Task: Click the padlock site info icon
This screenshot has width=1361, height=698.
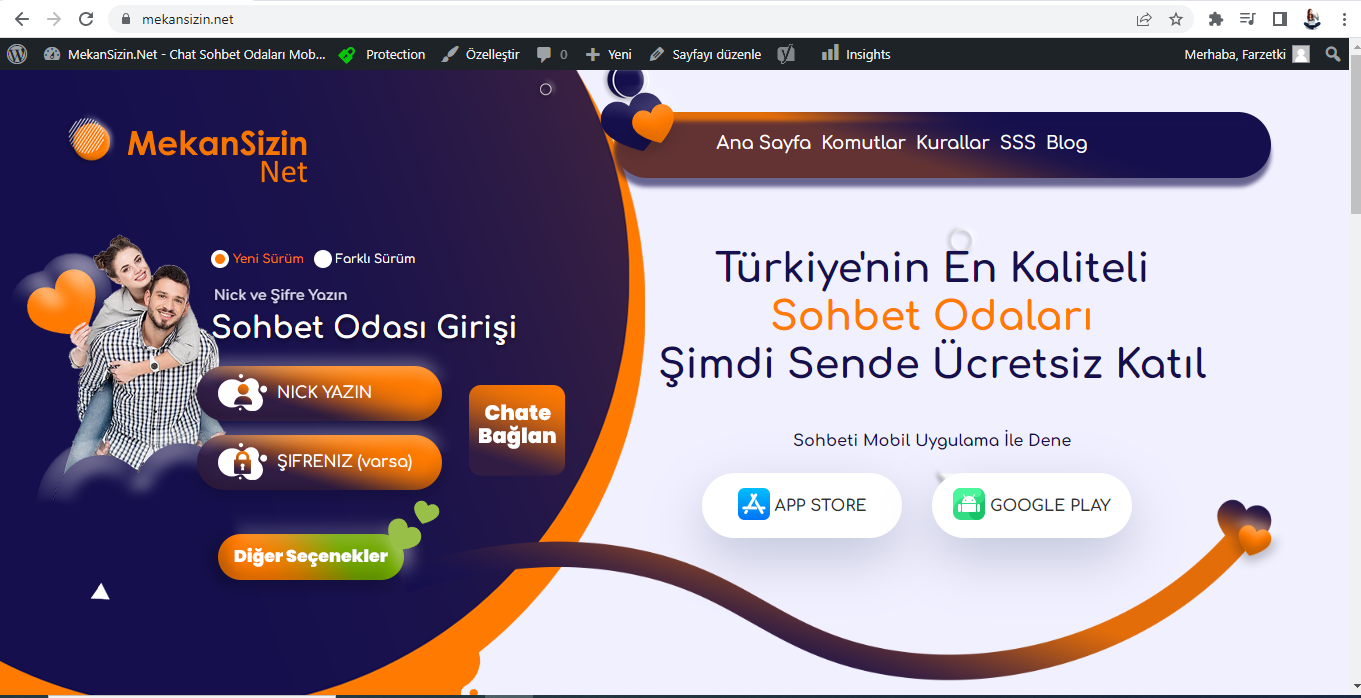Action: click(x=125, y=19)
